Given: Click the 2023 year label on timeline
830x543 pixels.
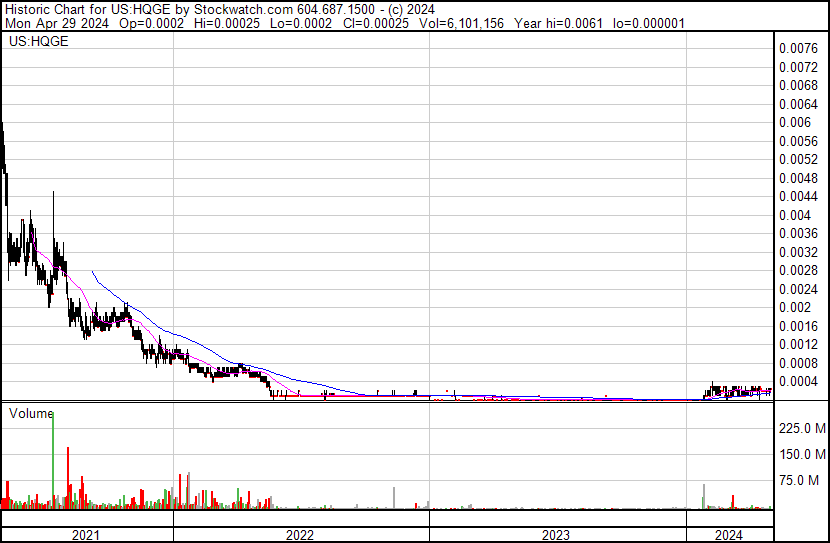Looking at the screenshot, I should click(x=556, y=535).
